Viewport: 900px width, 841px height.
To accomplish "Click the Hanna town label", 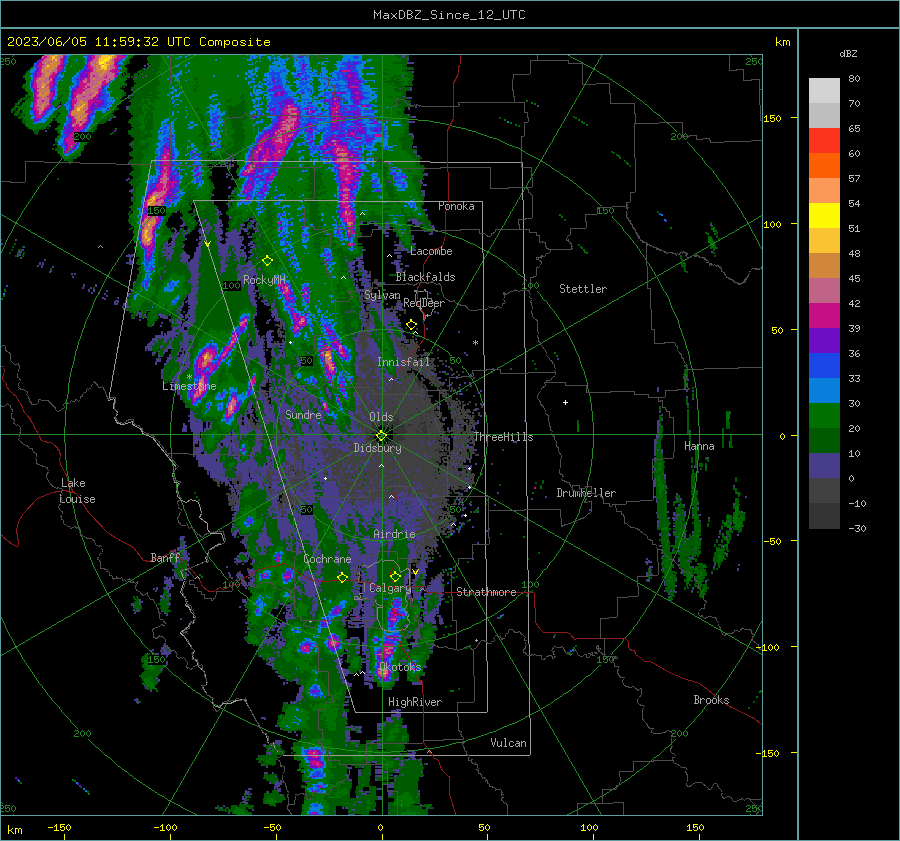I will click(699, 446).
